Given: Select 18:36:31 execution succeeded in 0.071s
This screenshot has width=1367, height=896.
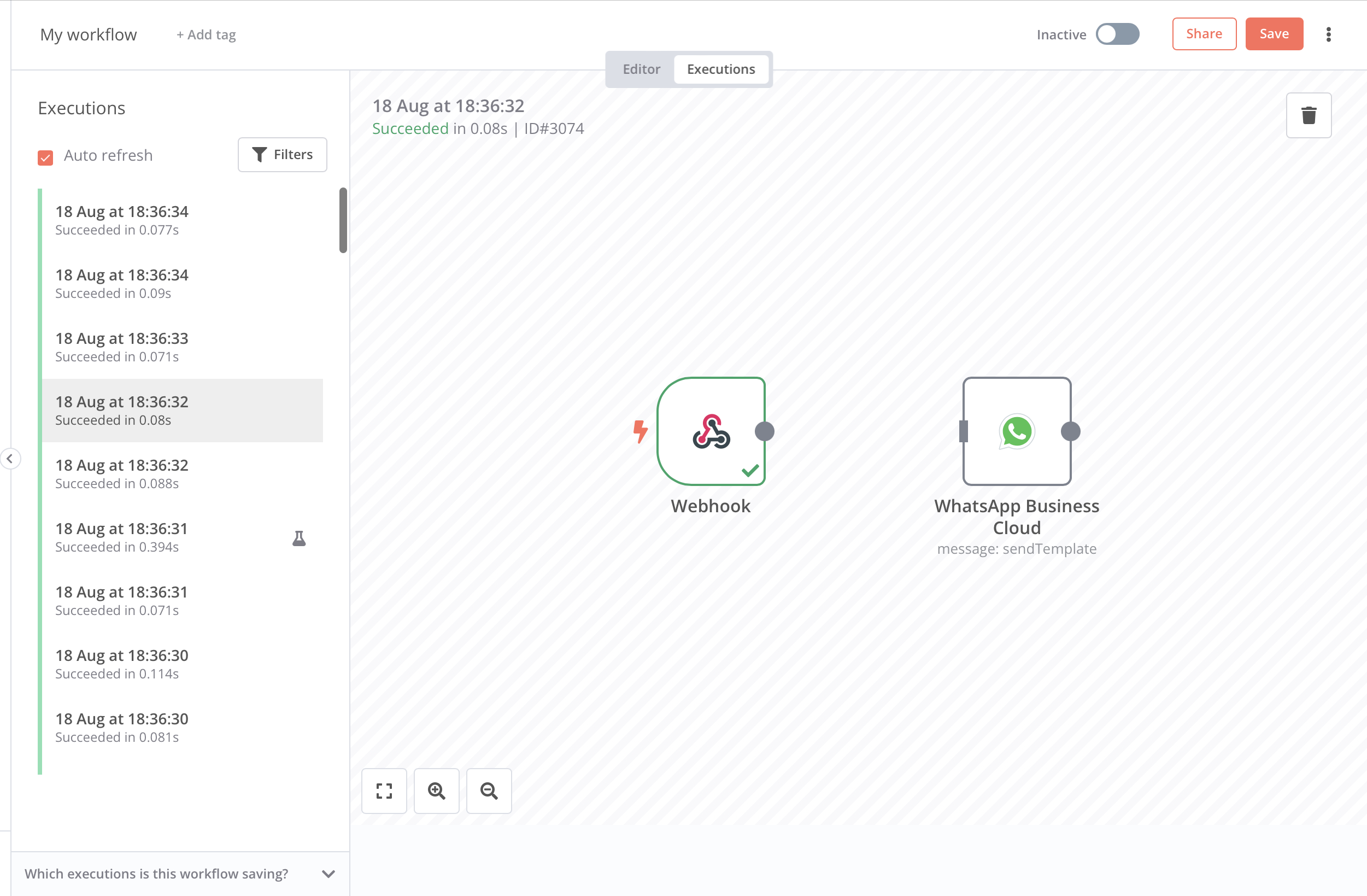Looking at the screenshot, I should [183, 601].
